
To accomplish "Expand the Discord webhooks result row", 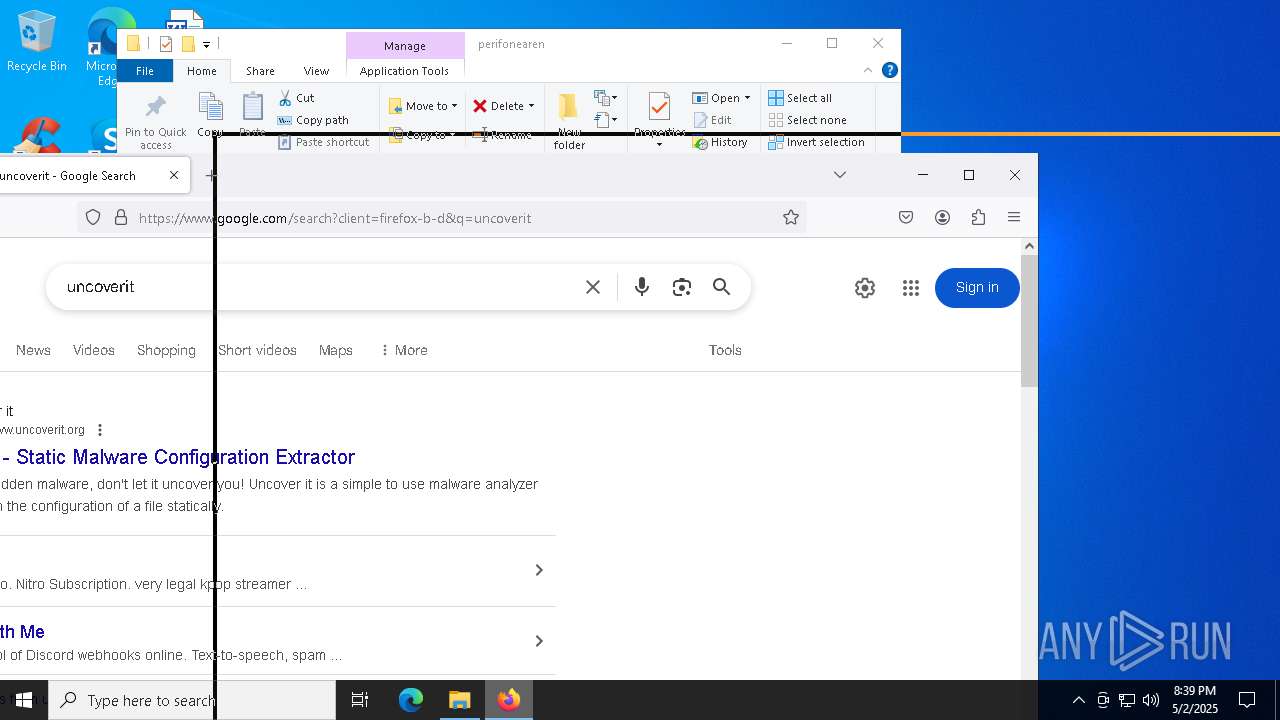I will pyautogui.click(x=538, y=641).
